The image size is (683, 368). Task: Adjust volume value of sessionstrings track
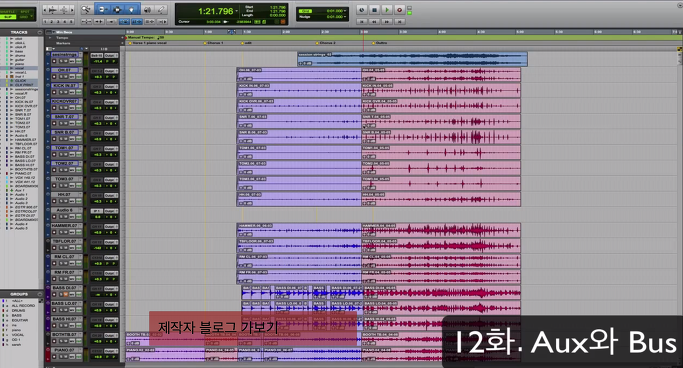coord(97,61)
